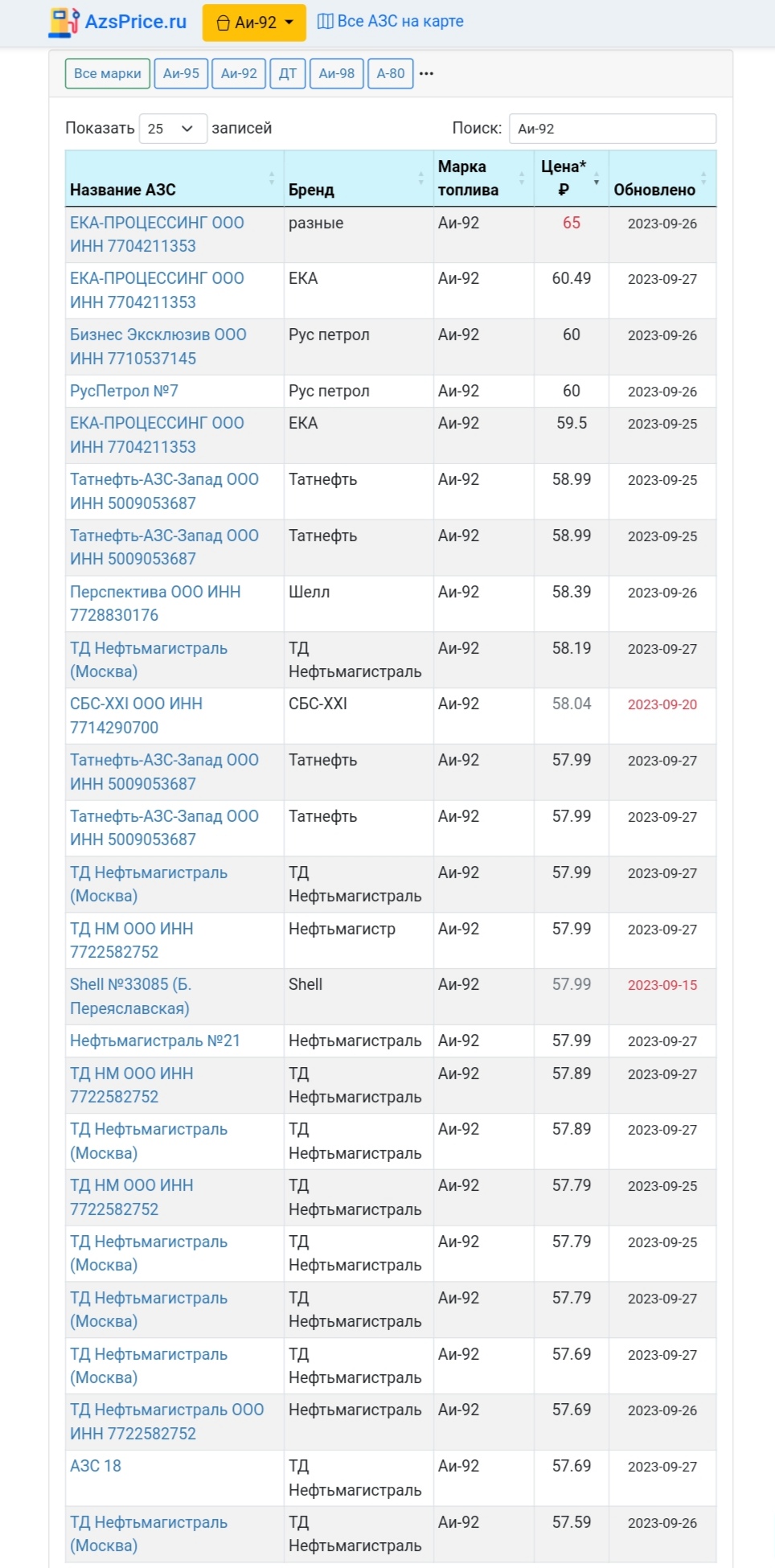Open the Shell №33085 (Б. Переяславская) link
Image resolution: width=775 pixels, height=1568 pixels.
pyautogui.click(x=130, y=996)
